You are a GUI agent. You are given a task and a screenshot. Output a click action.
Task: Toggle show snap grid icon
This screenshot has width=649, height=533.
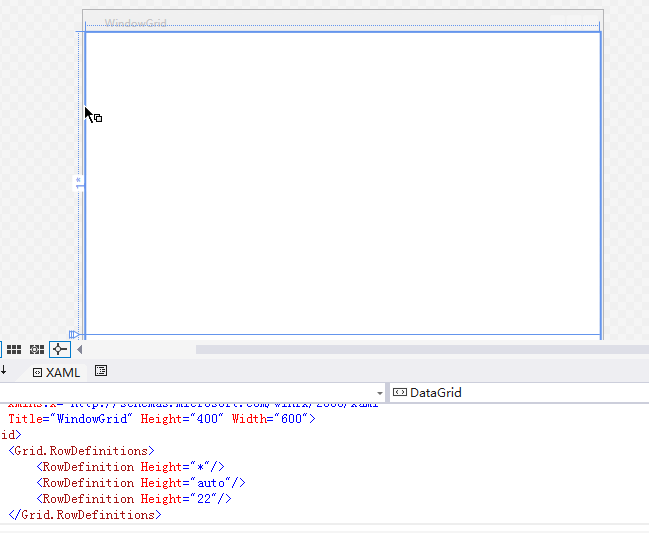(x=14, y=349)
